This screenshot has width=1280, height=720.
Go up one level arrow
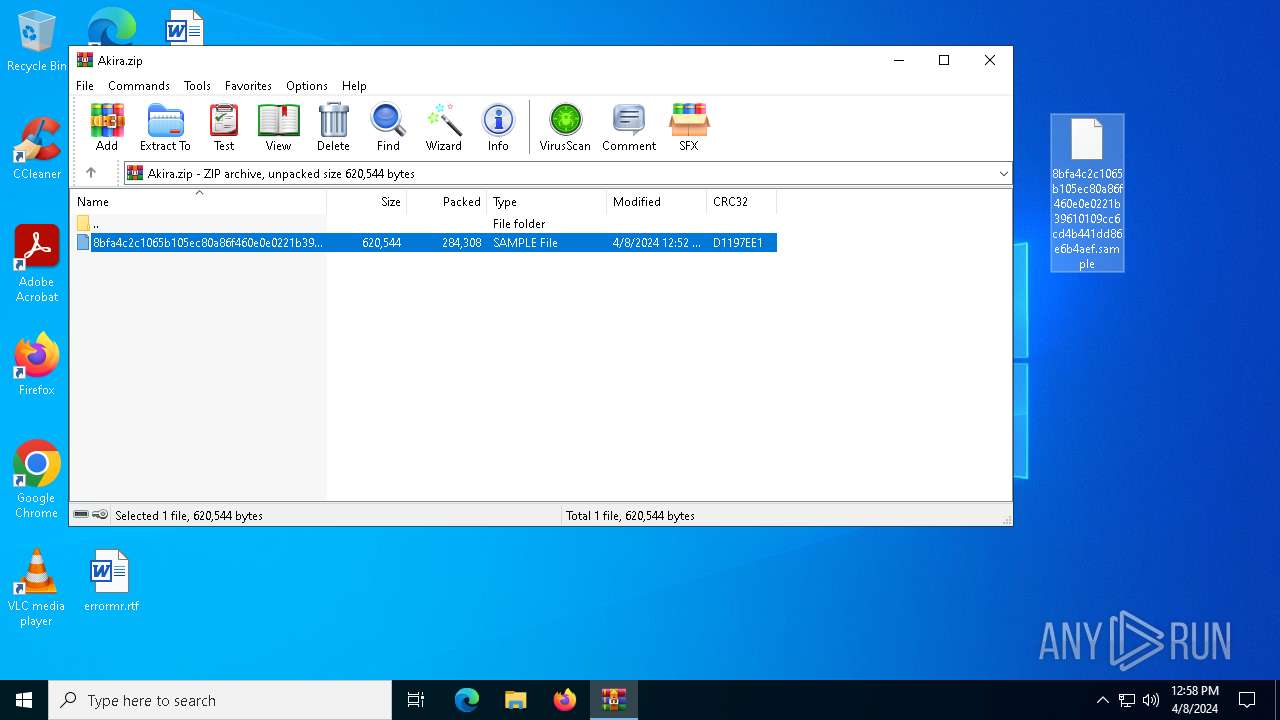pyautogui.click(x=91, y=173)
